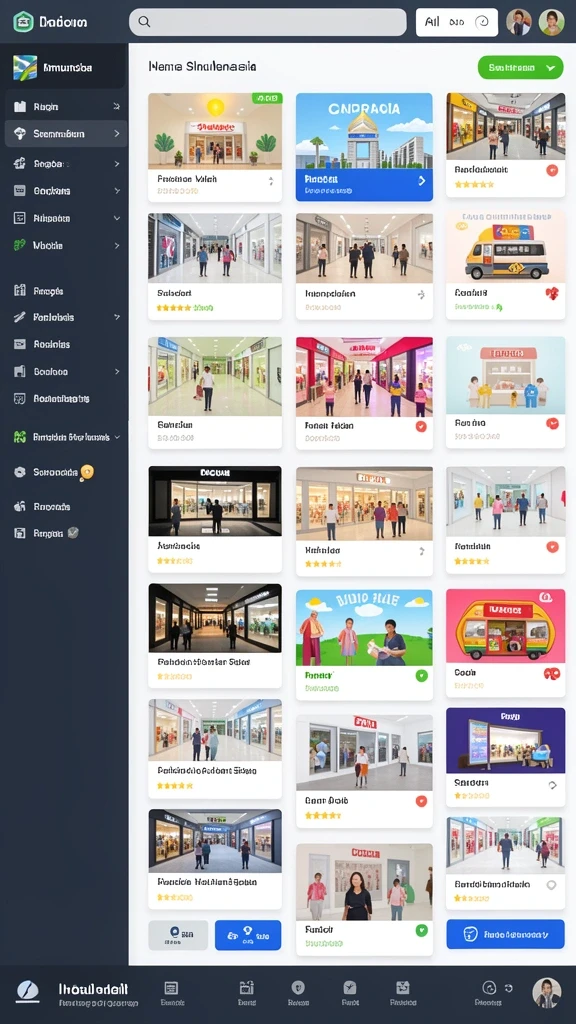Click the shield icon in bottom bar
The width and height of the screenshot is (576, 1024).
298,987
